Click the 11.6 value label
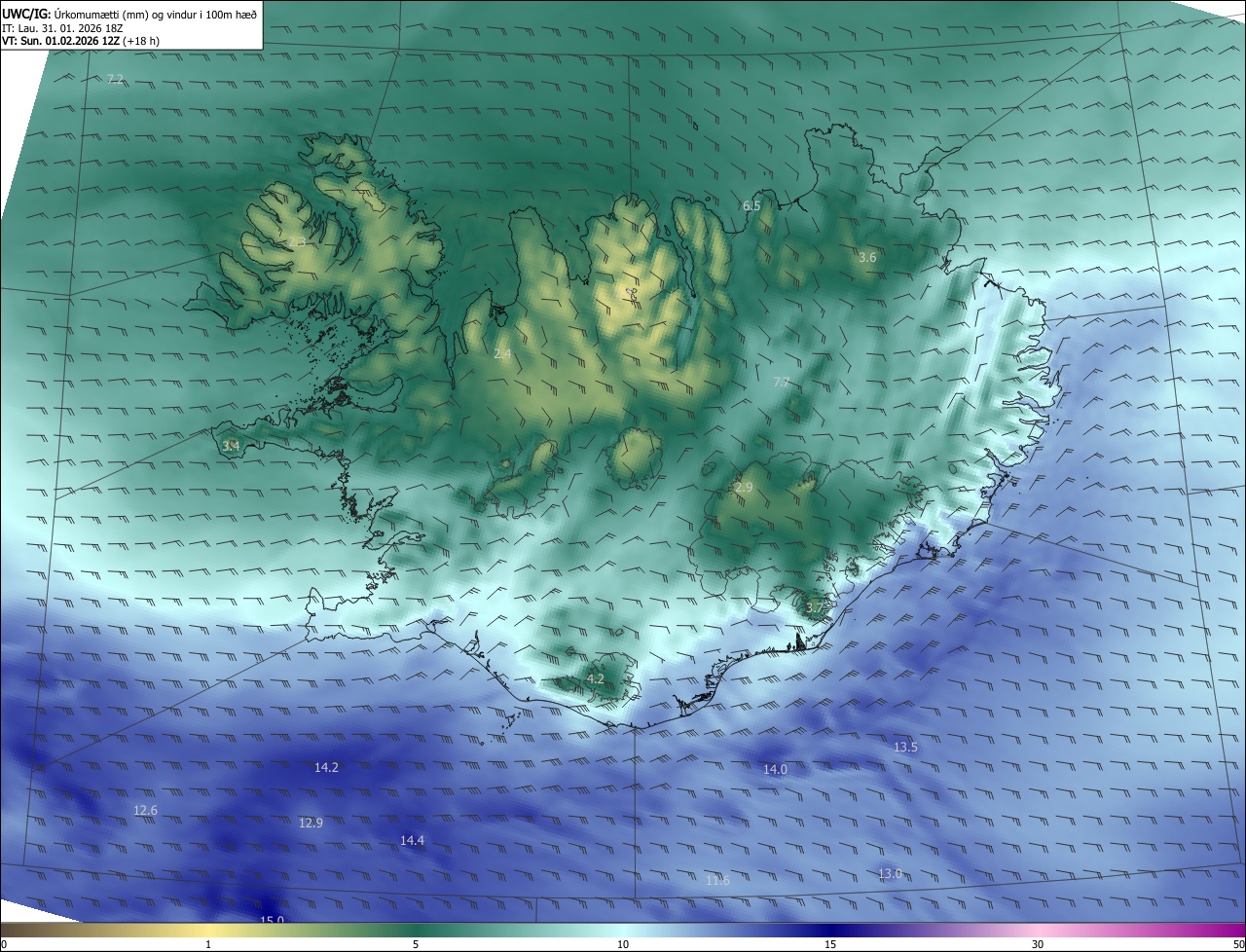Image resolution: width=1246 pixels, height=952 pixels. point(717,880)
